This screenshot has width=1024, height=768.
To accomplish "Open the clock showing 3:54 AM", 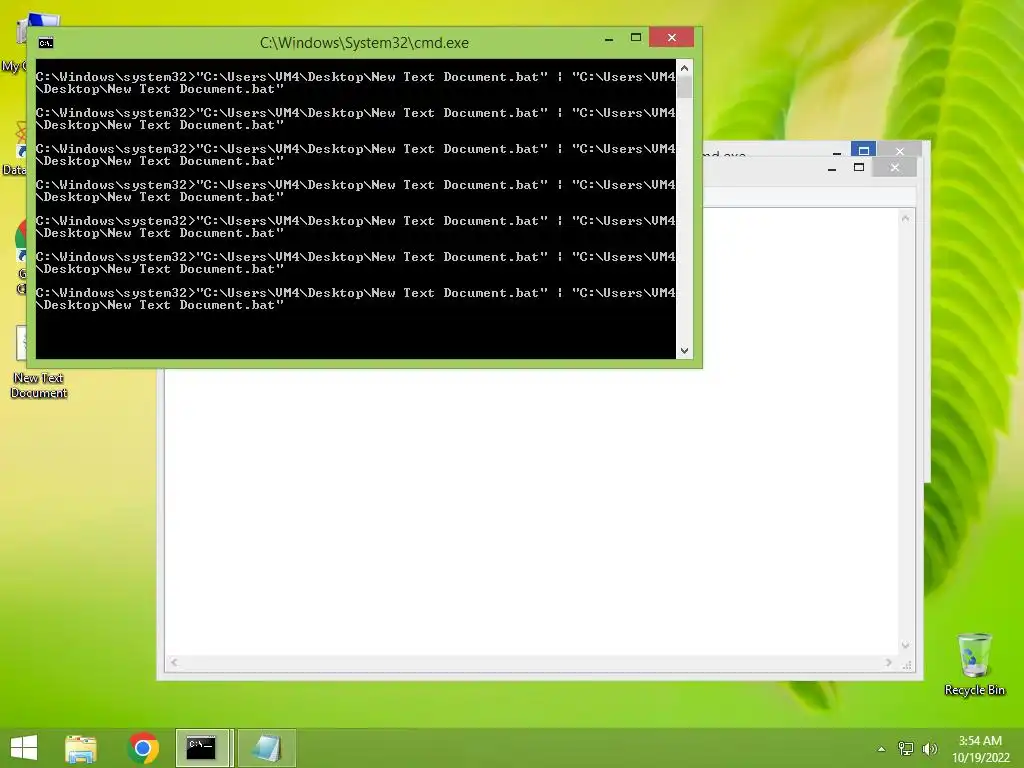I will (980, 748).
